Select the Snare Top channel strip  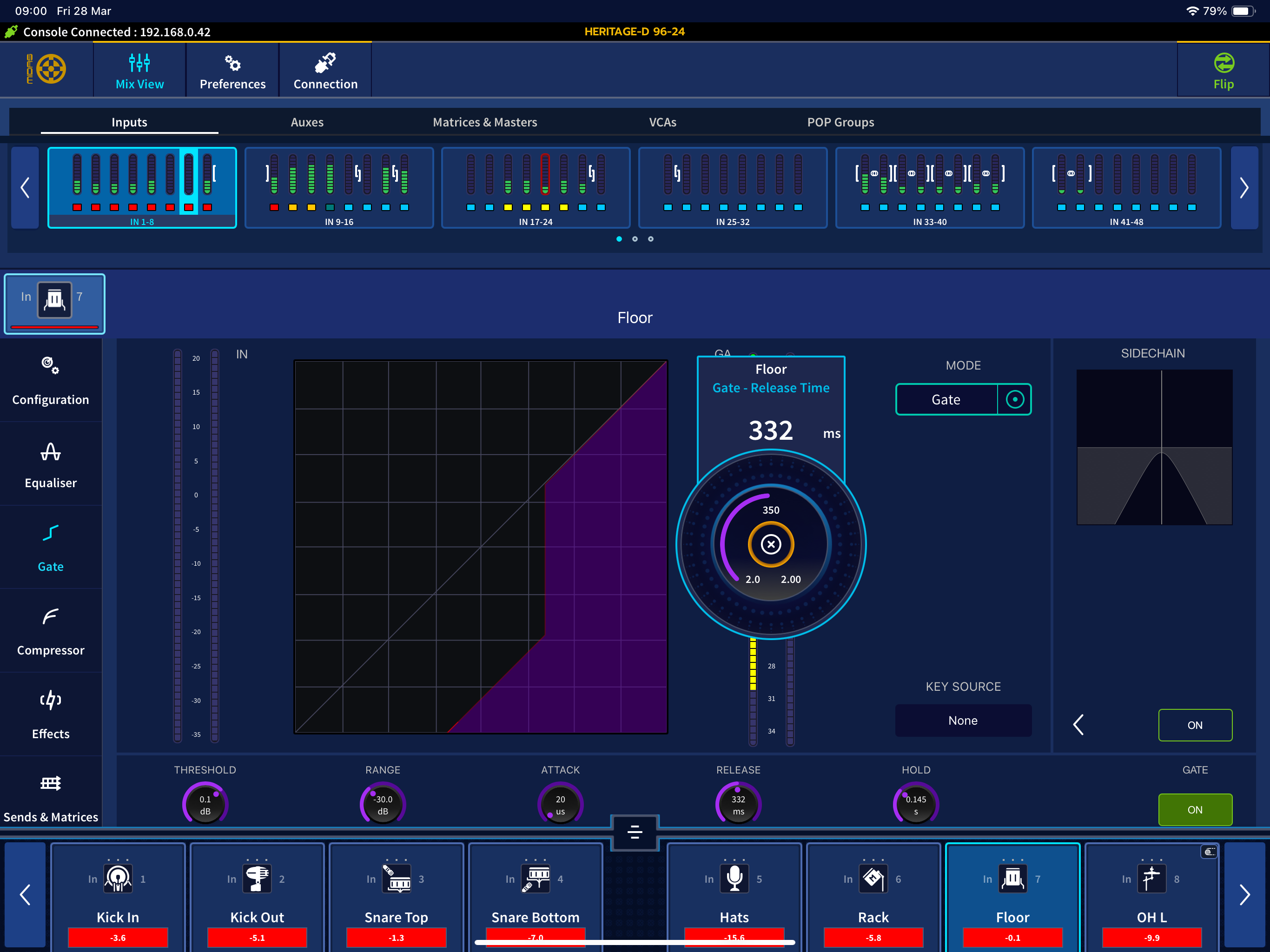tap(396, 897)
